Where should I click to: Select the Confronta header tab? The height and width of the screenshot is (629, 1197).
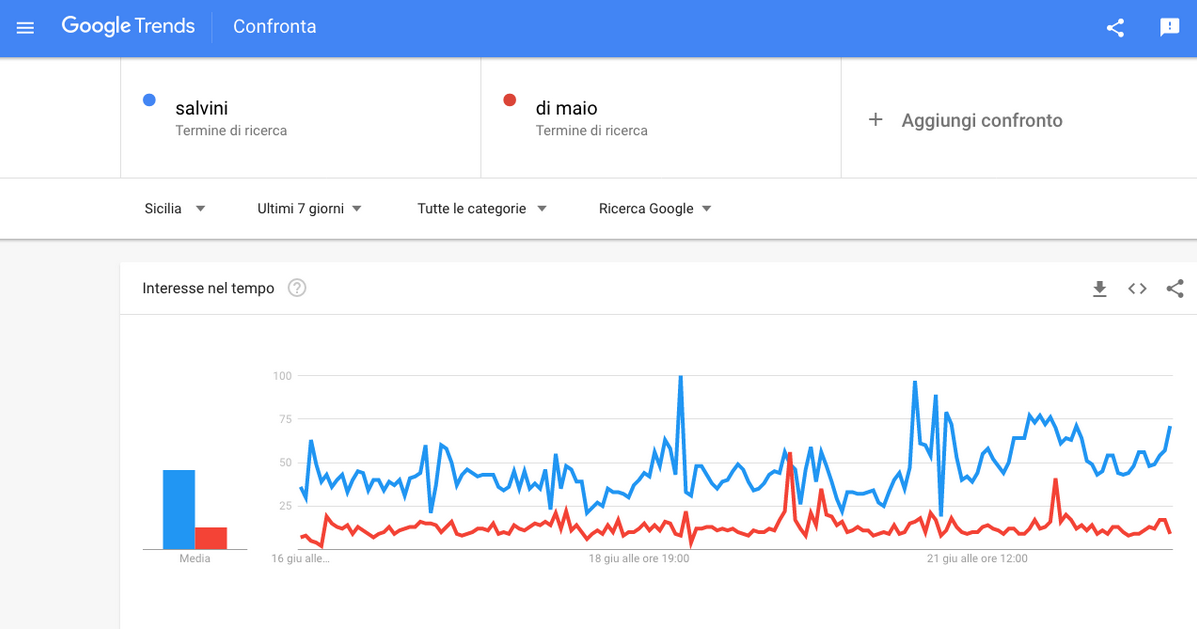275,27
